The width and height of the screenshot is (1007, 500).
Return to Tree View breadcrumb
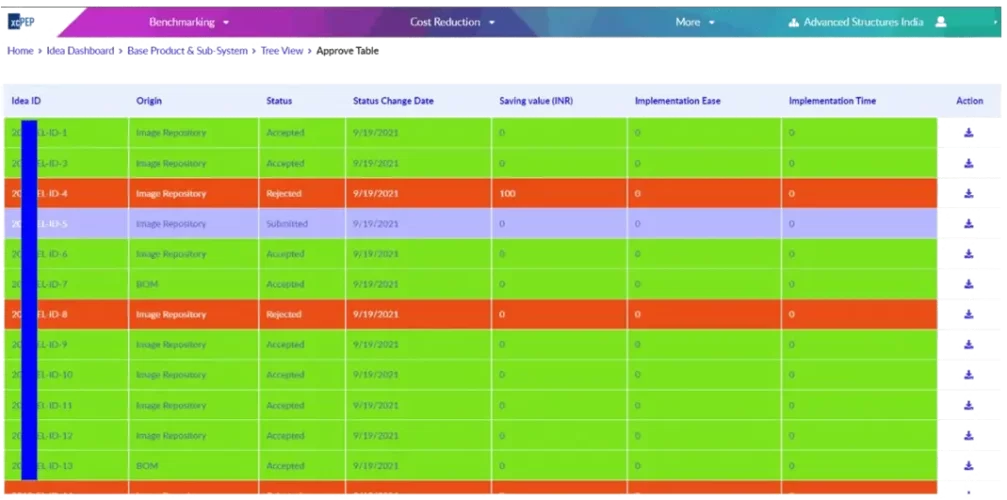coord(282,51)
